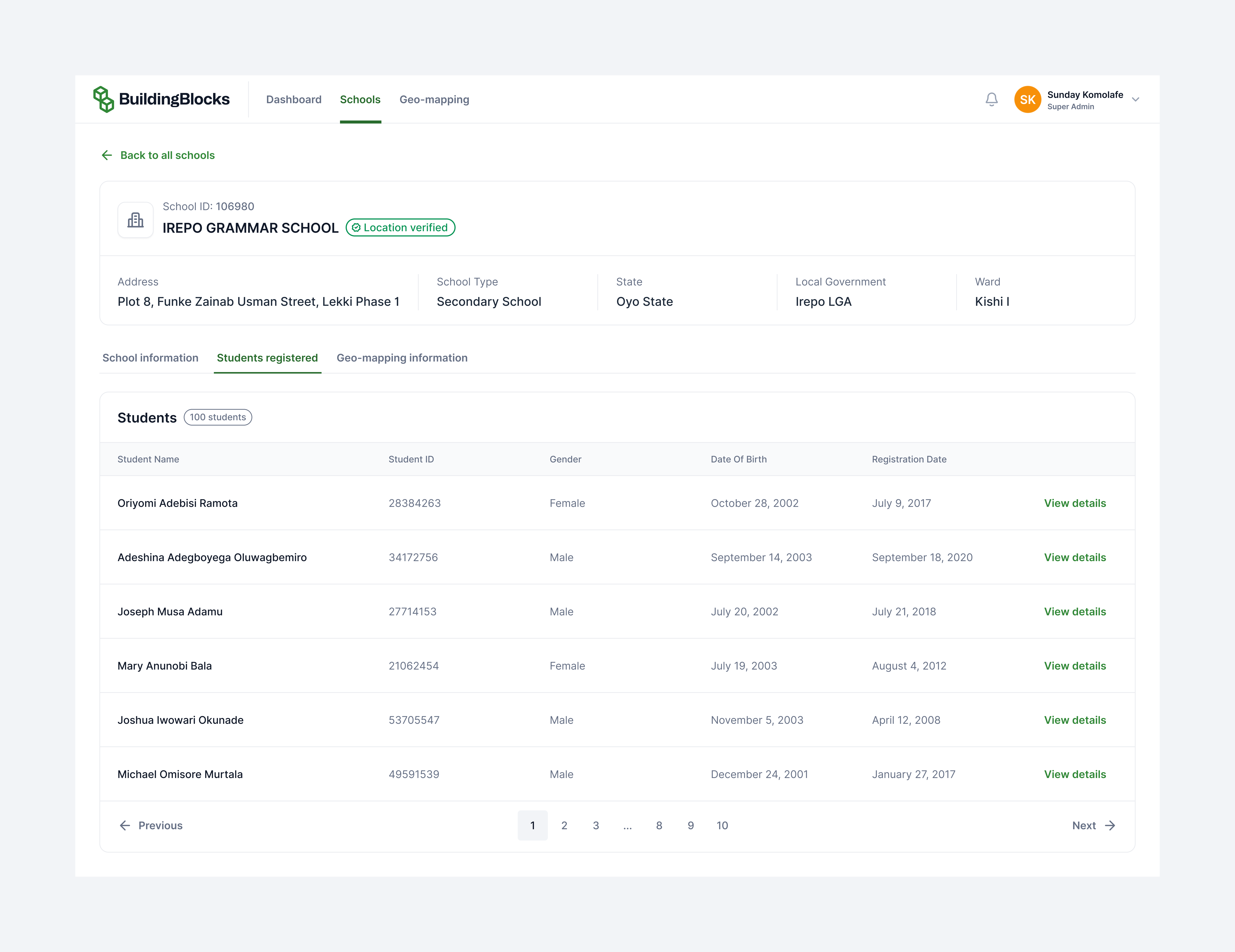
Task: Click the Next page arrow
Action: tap(1110, 825)
